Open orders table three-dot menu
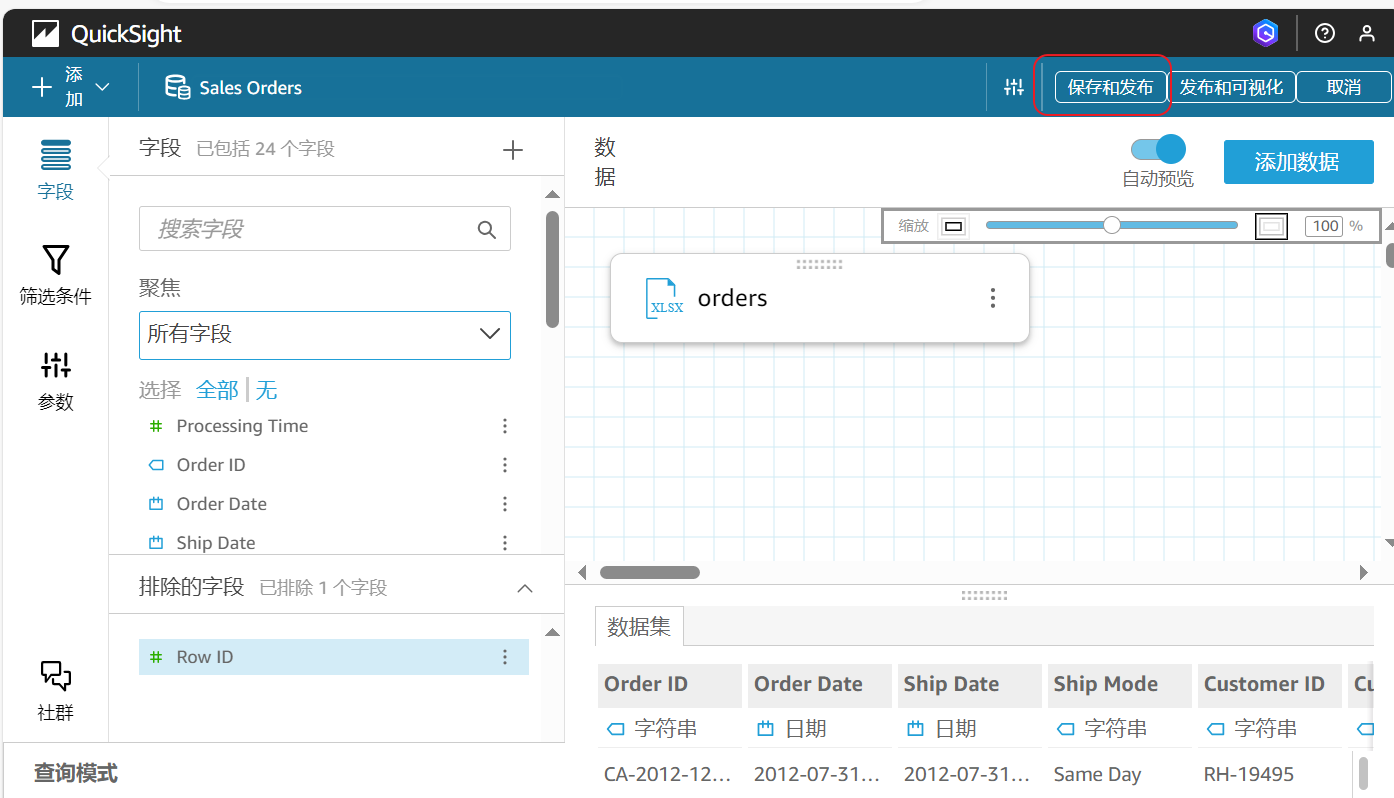This screenshot has height=798, width=1394. pos(992,298)
